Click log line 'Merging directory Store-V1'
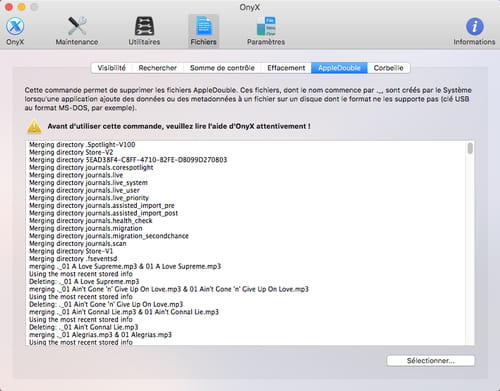Screen dimensions: 500x391 coord(71,251)
